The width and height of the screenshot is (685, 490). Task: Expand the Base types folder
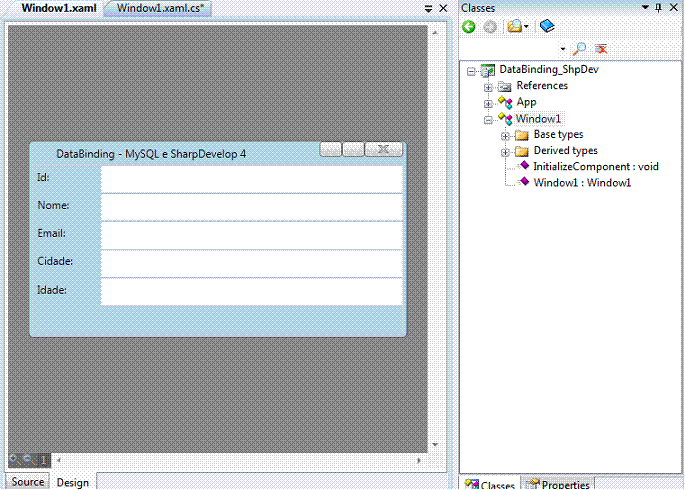505,135
